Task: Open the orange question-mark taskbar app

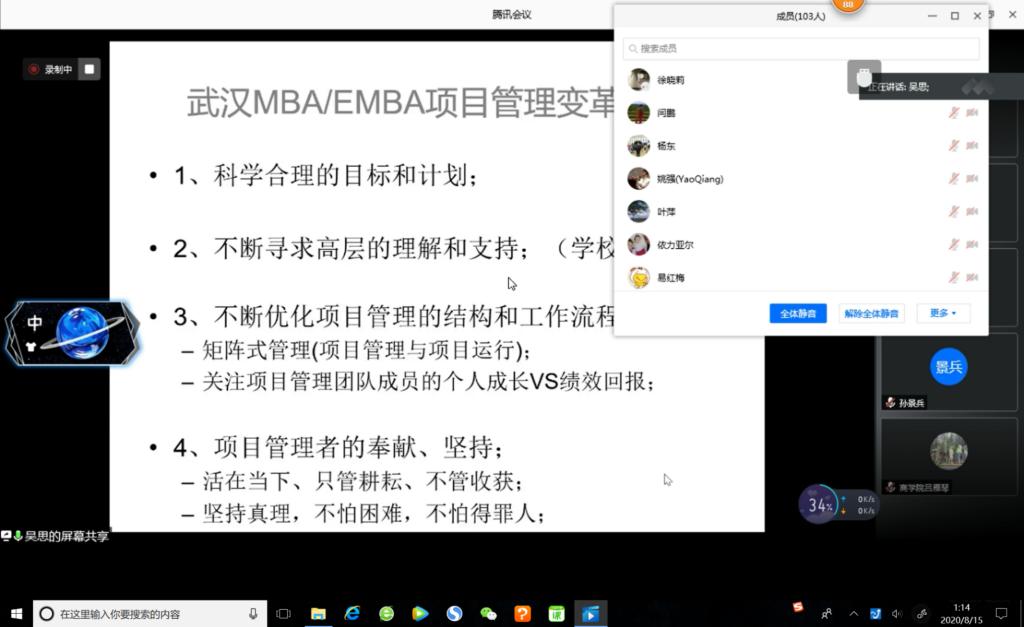Action: 522,613
